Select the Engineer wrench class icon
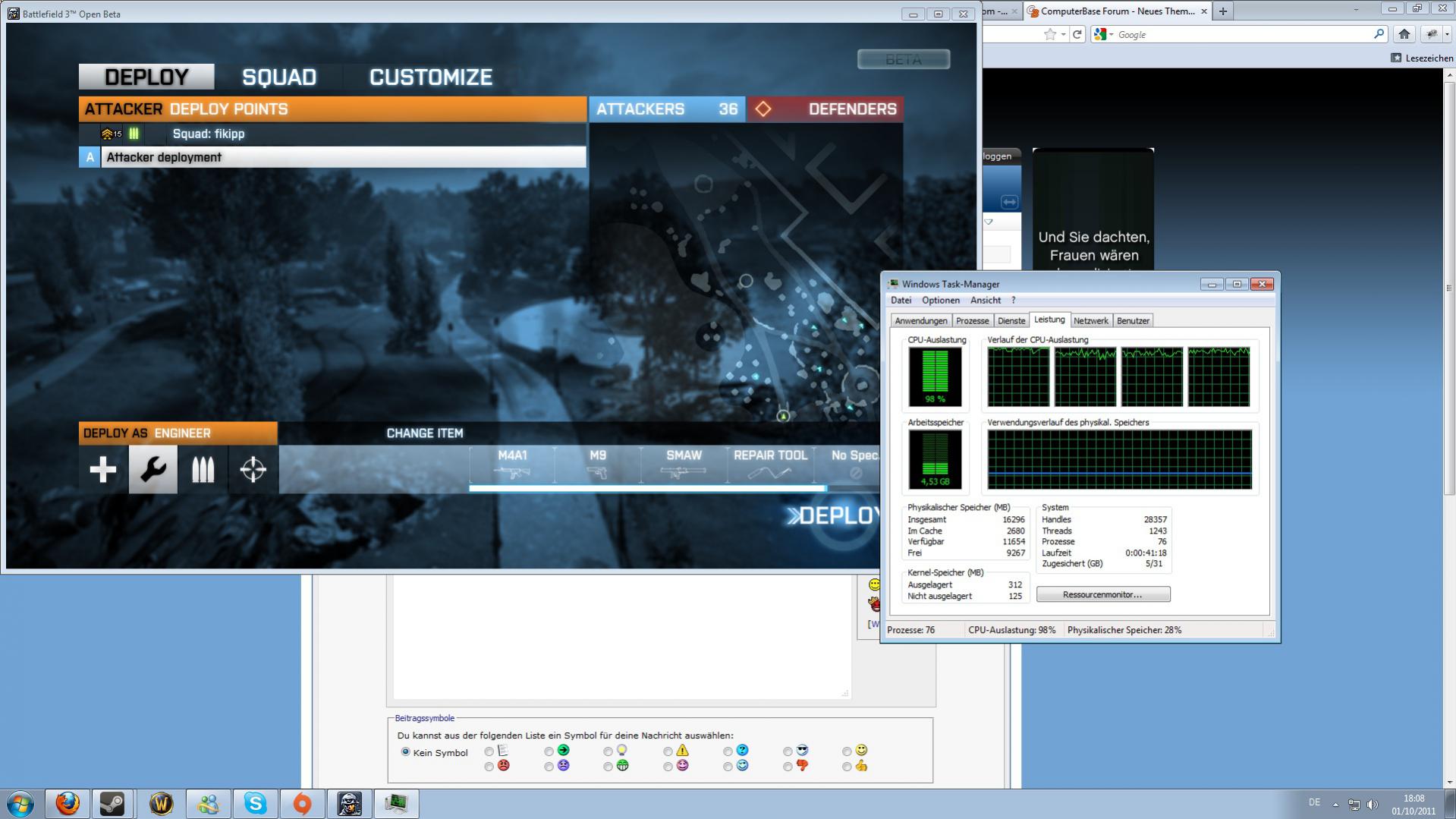This screenshot has height=819, width=1456. coord(153,470)
